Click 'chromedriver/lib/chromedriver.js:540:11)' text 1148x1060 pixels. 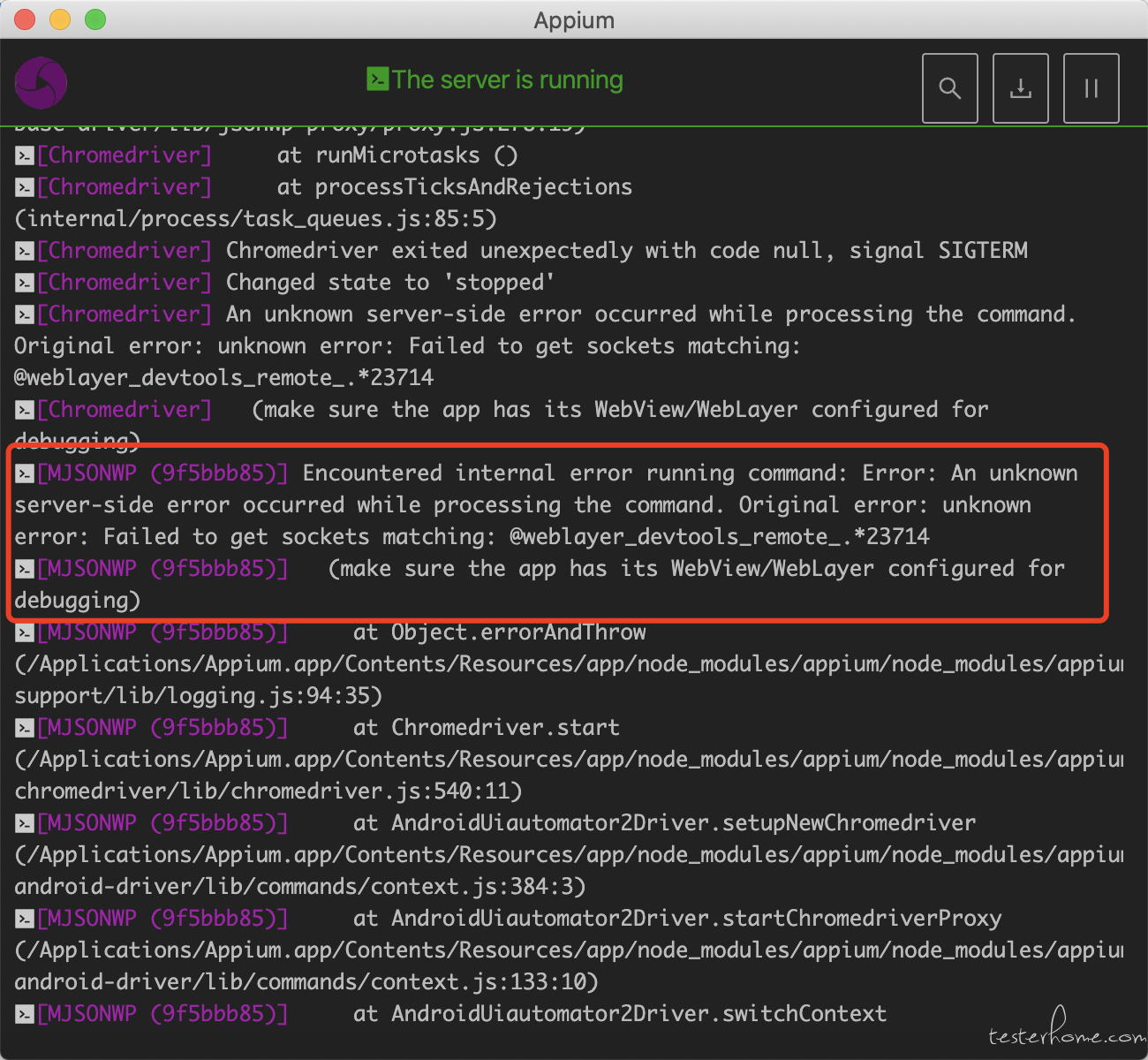click(x=268, y=791)
